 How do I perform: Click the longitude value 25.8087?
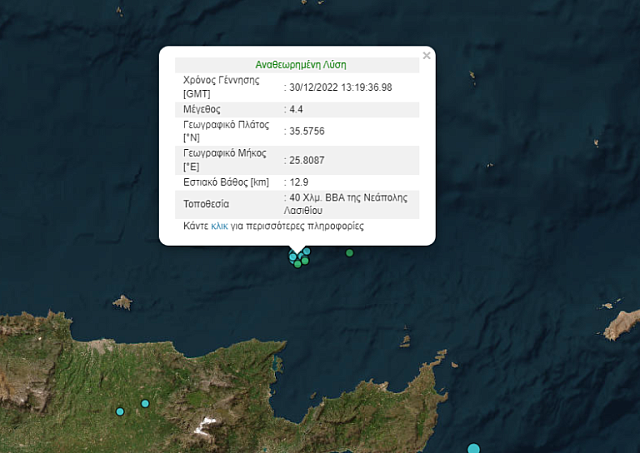[310, 160]
